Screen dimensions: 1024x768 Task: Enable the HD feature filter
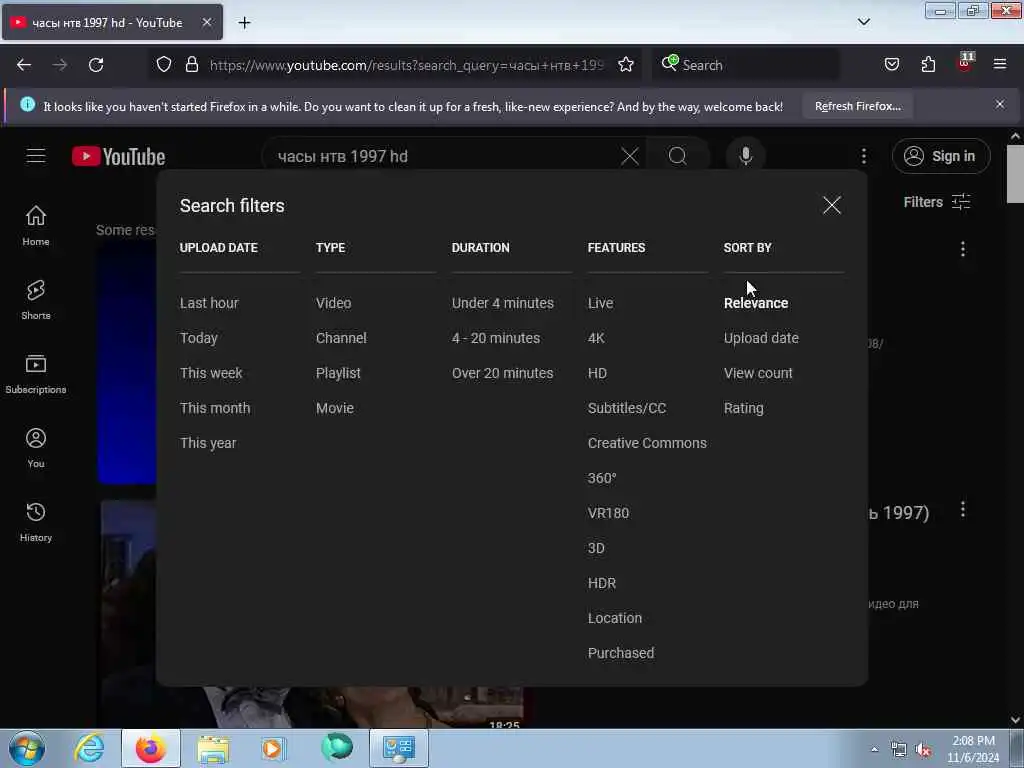coord(597,373)
